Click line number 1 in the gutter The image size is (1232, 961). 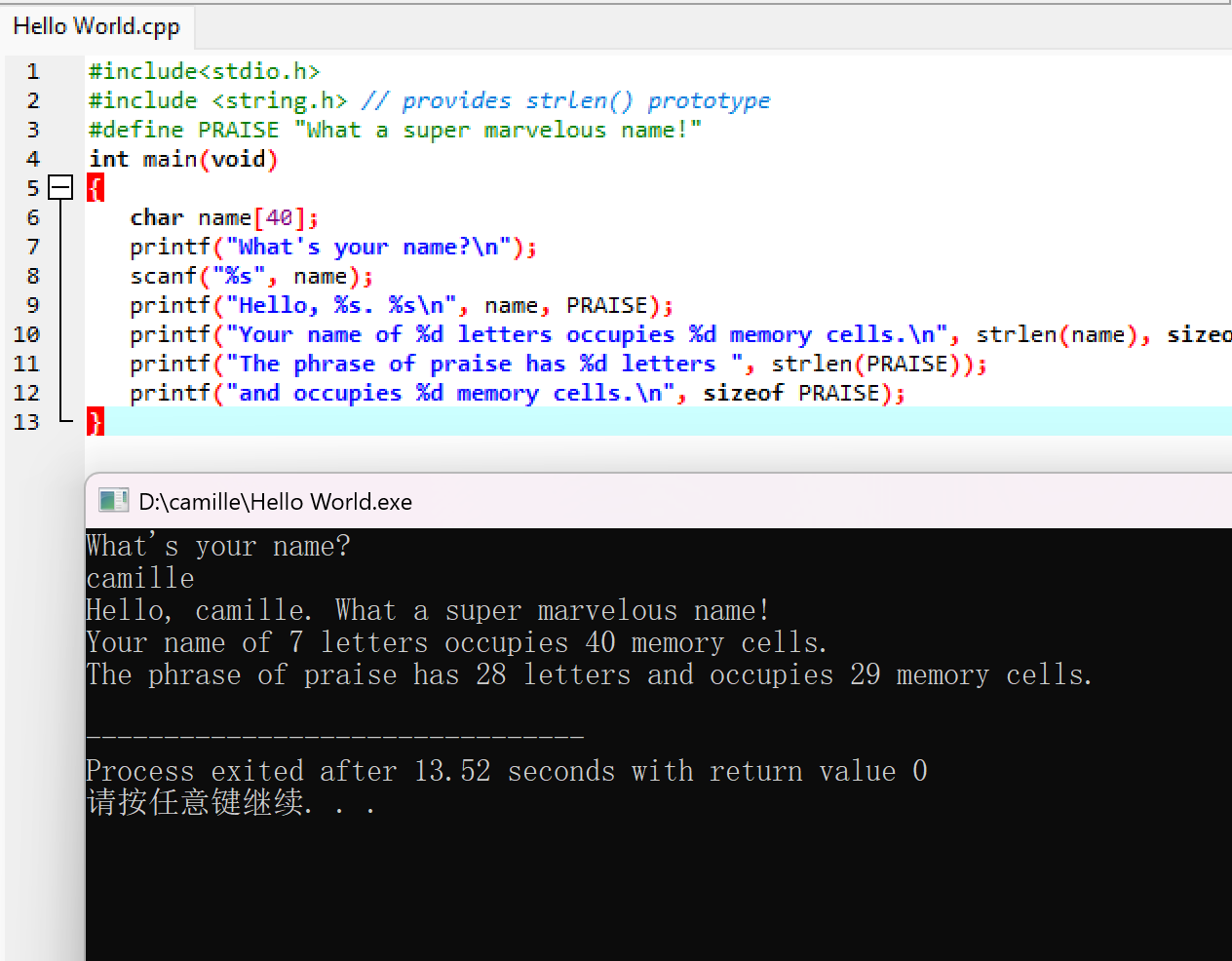tap(33, 71)
